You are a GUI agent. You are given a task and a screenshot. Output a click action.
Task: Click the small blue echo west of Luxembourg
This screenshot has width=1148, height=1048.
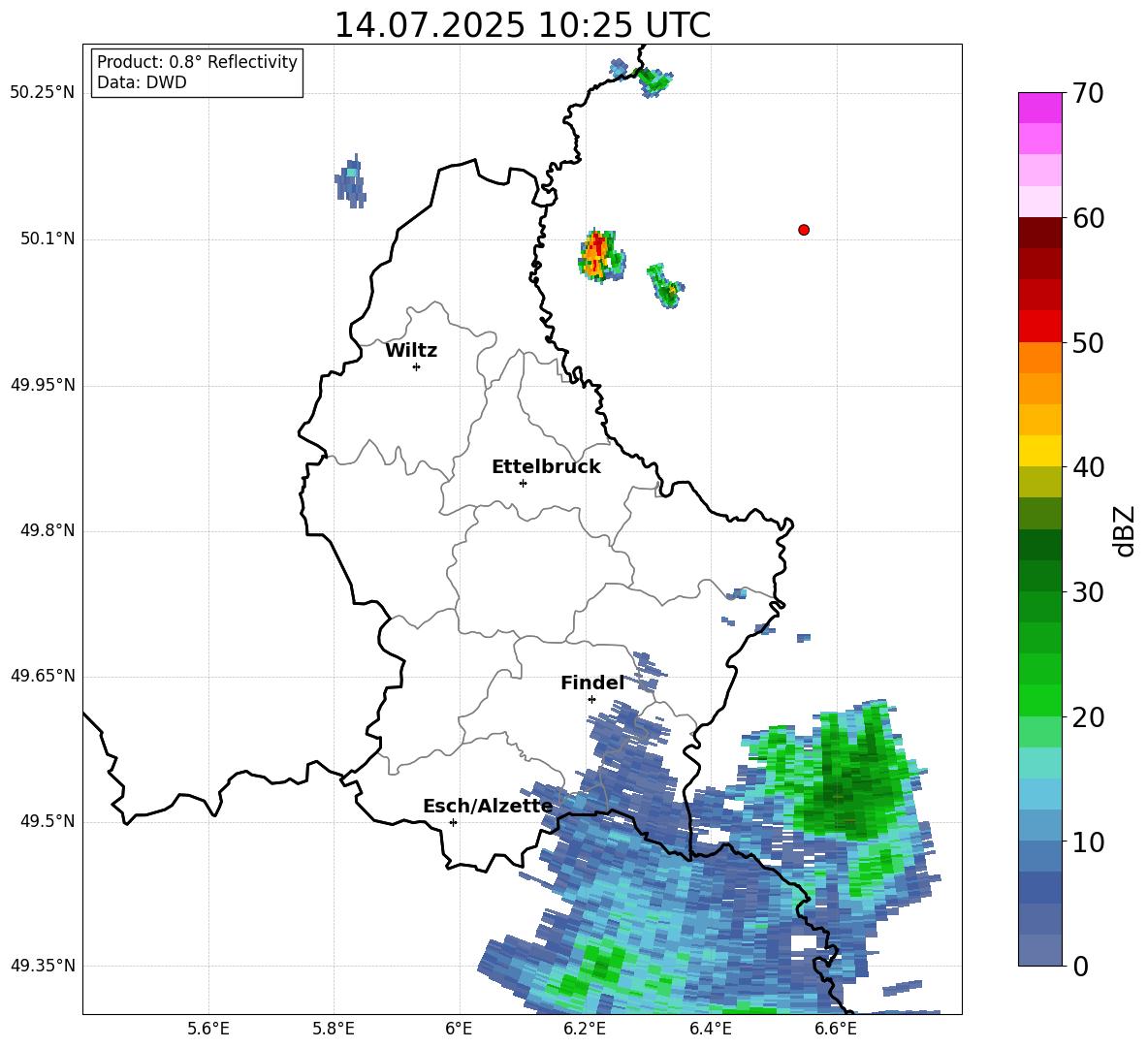pyautogui.click(x=351, y=181)
